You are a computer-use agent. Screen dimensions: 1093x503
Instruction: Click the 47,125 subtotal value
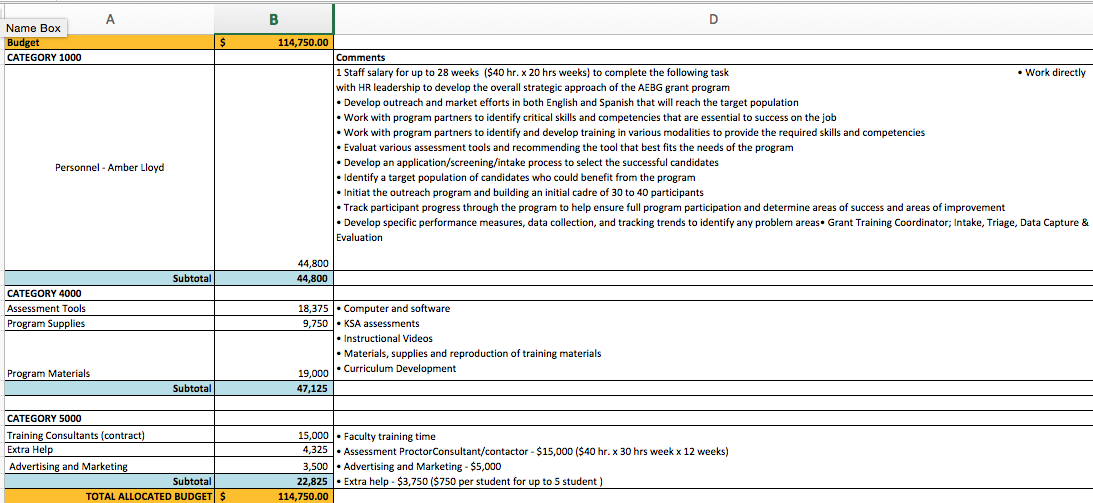point(273,388)
